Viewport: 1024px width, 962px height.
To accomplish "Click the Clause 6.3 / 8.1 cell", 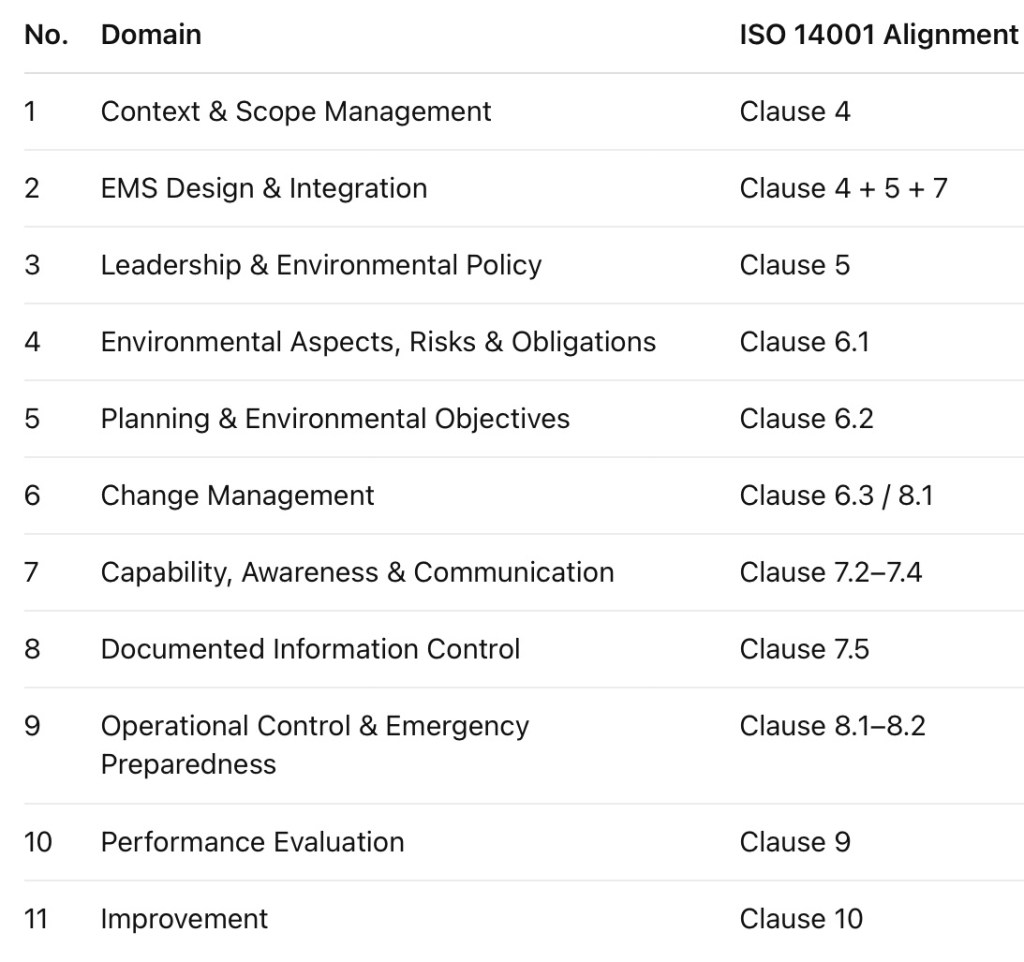I will [836, 495].
